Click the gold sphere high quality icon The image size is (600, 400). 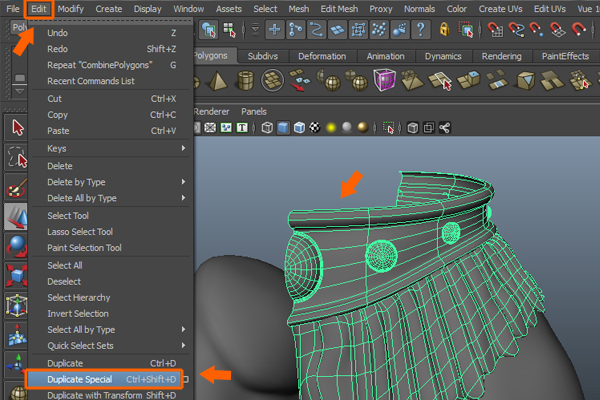pyautogui.click(x=363, y=127)
